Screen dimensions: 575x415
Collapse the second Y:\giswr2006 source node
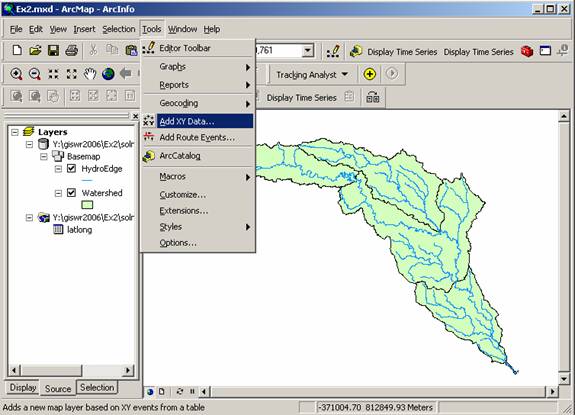[29, 218]
